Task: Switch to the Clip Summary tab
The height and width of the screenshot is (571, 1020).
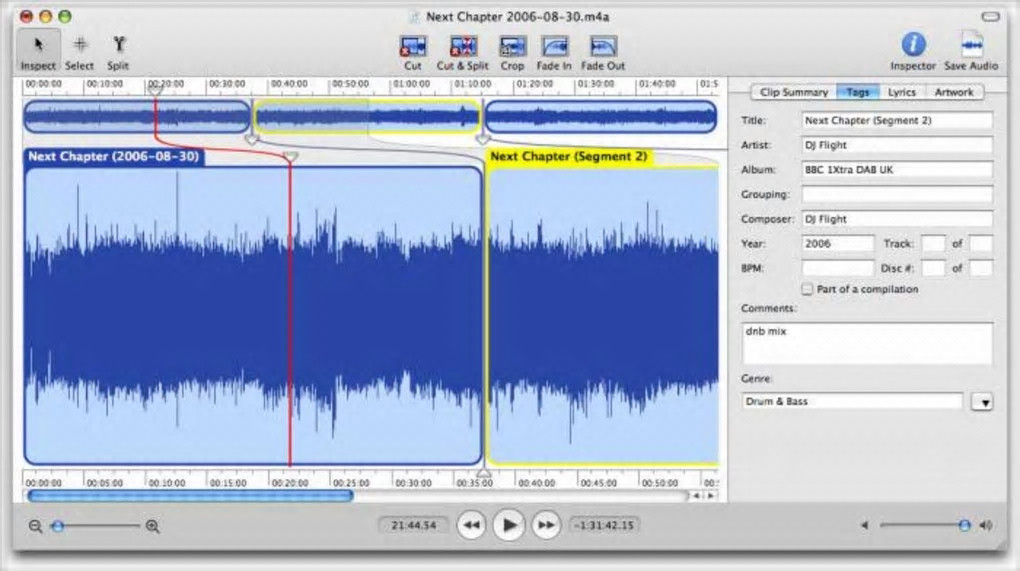Action: tap(793, 92)
